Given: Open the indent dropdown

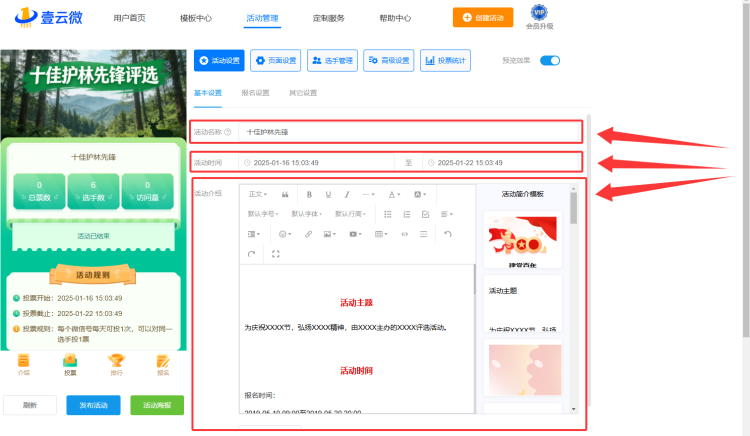Looking at the screenshot, I should pyautogui.click(x=254, y=234).
